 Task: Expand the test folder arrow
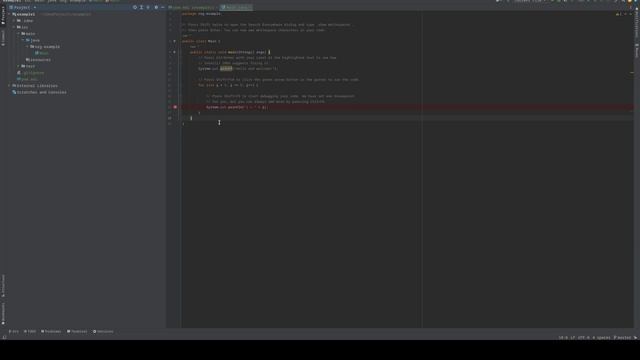[18, 66]
